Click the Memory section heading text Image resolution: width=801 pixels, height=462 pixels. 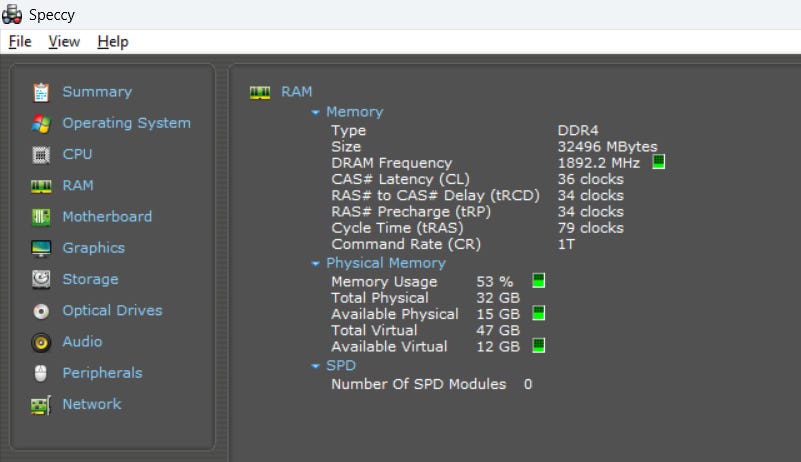pos(355,112)
